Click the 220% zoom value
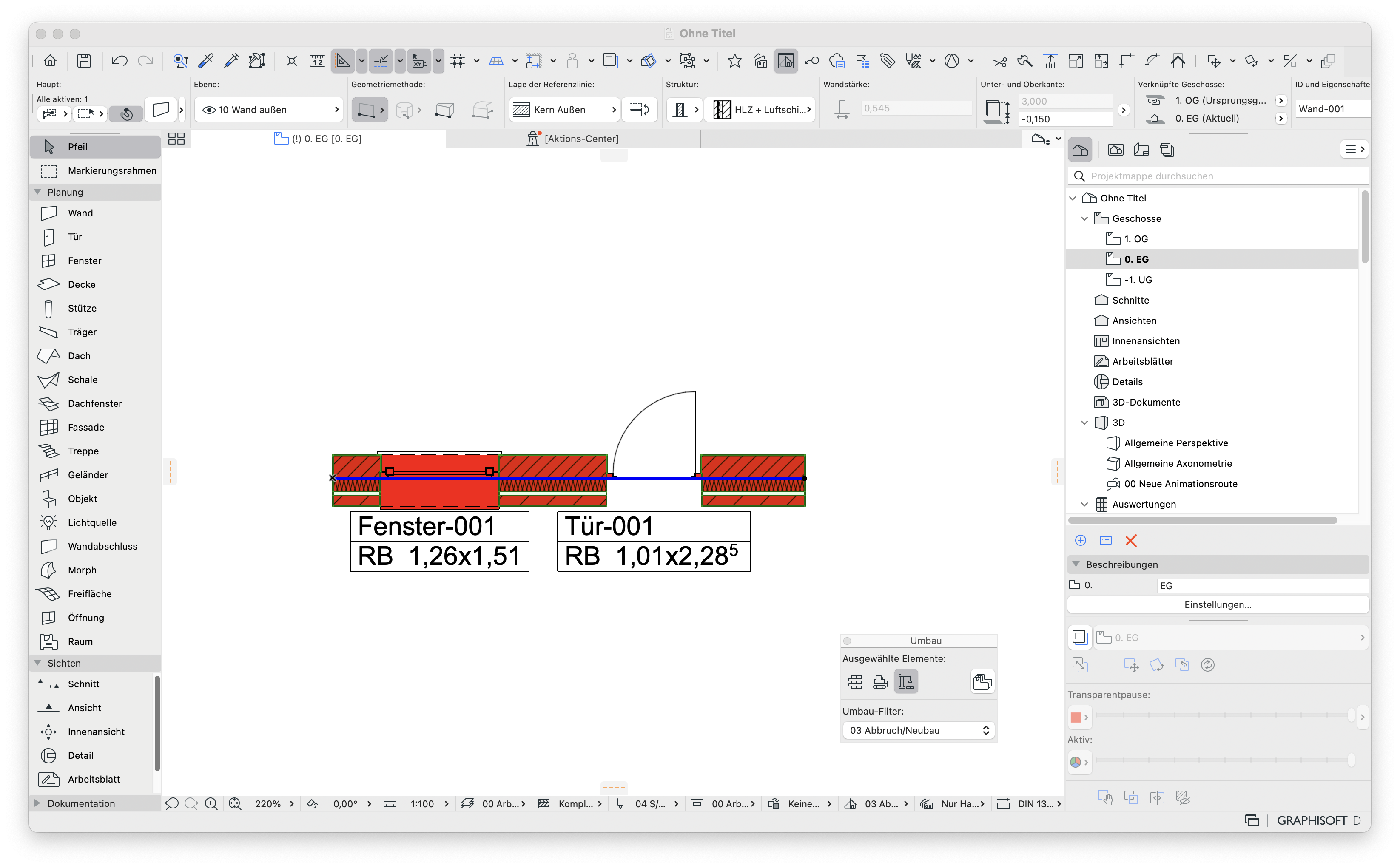 point(267,804)
